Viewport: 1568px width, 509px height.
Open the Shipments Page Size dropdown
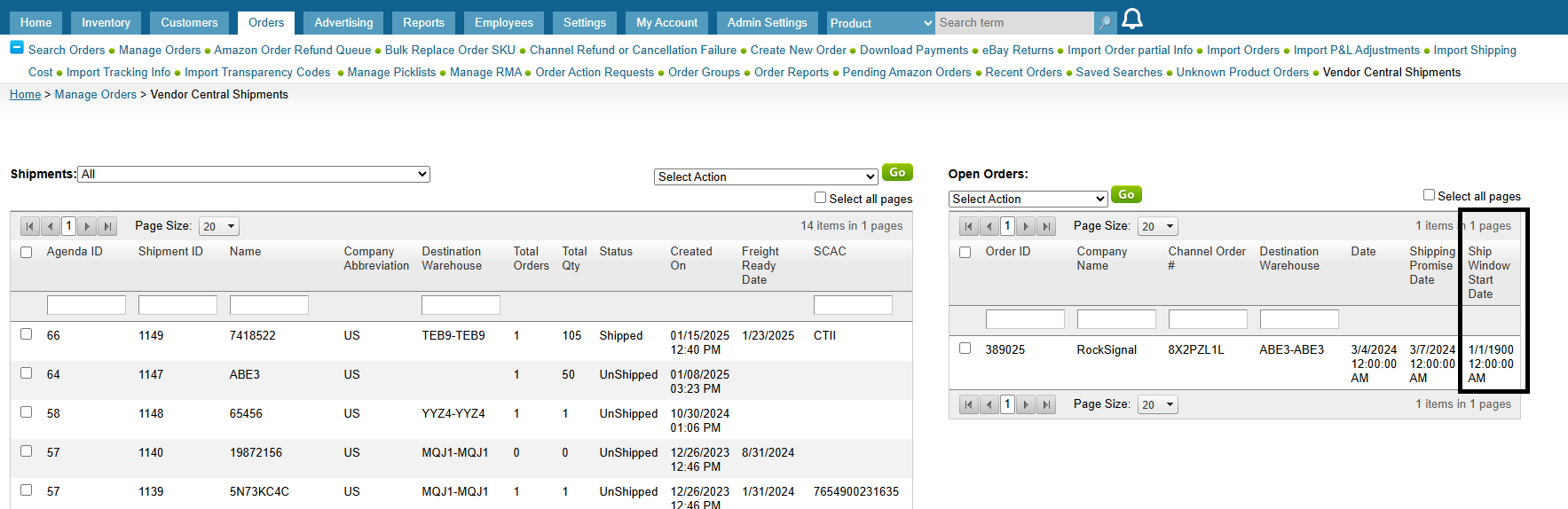click(219, 227)
